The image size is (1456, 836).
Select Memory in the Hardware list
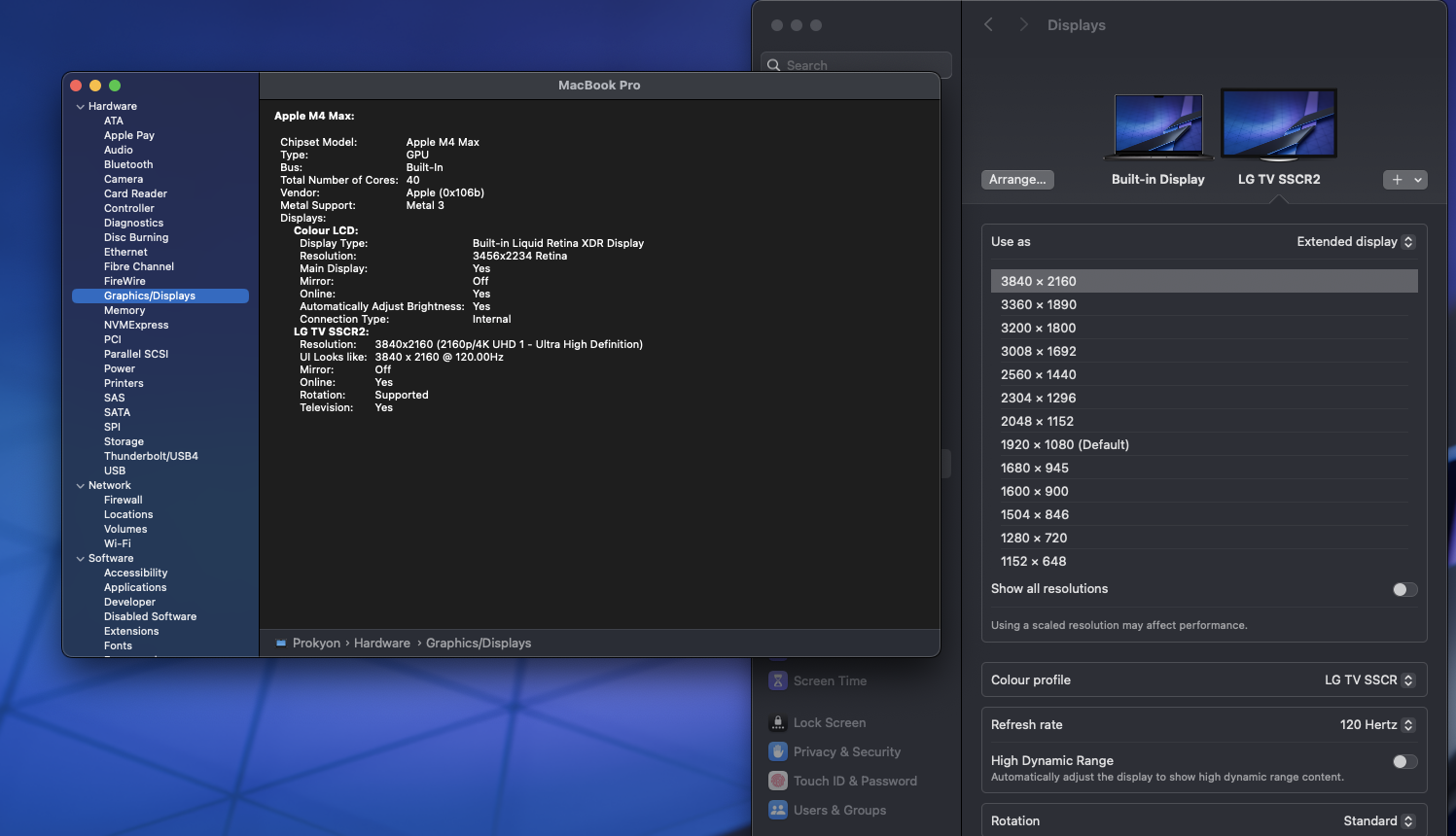click(124, 310)
